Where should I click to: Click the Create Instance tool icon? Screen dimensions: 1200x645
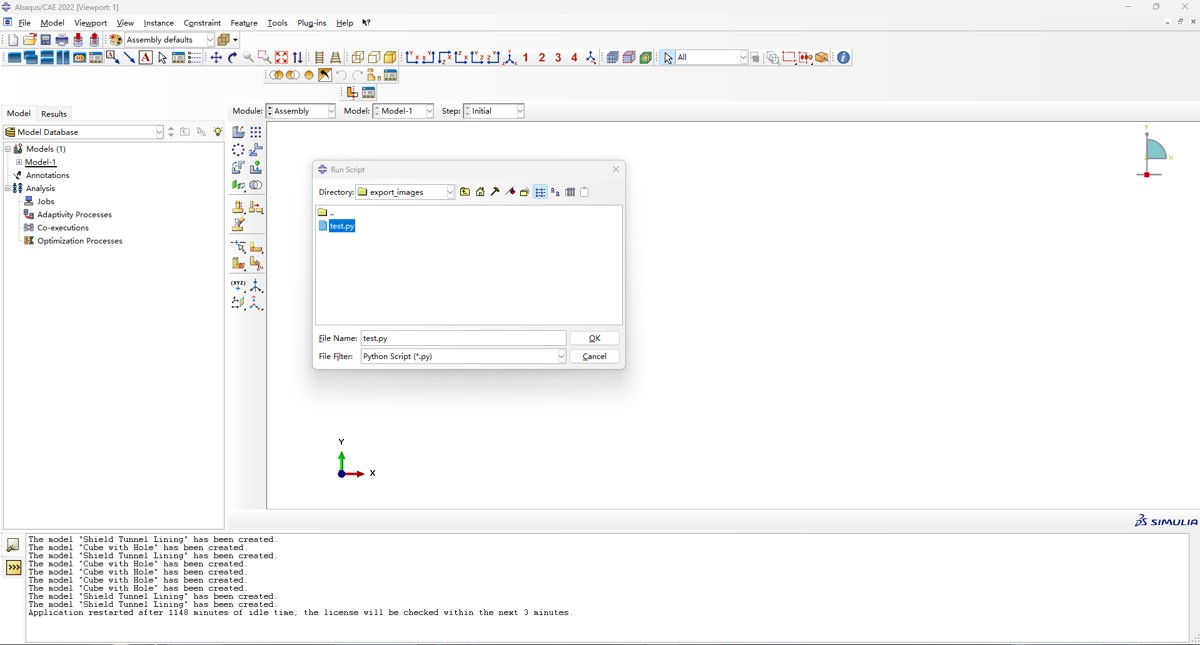click(x=238, y=132)
